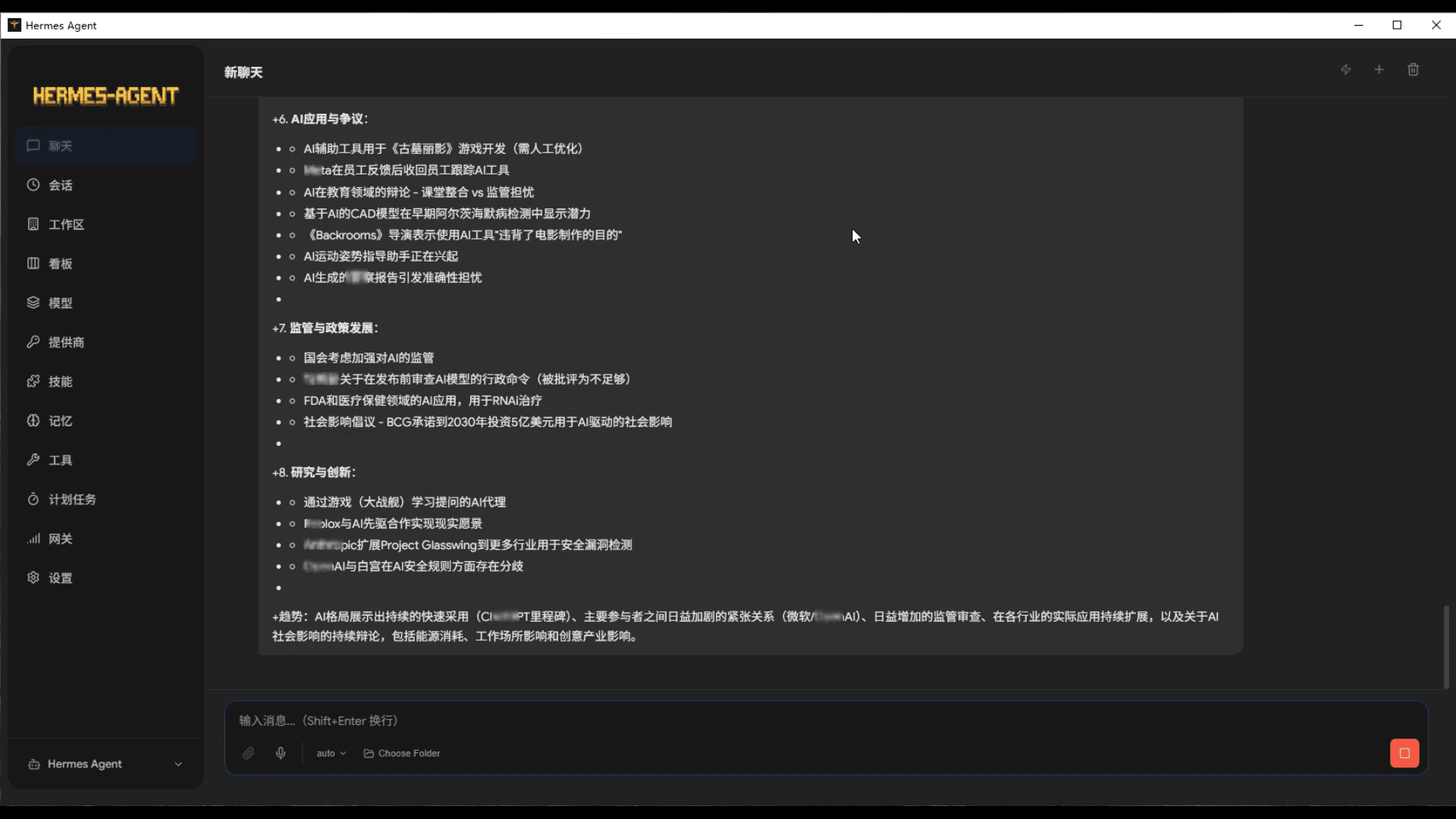Select the 工作区 menu label
Screen dimensions: 1456x819
(x=67, y=224)
